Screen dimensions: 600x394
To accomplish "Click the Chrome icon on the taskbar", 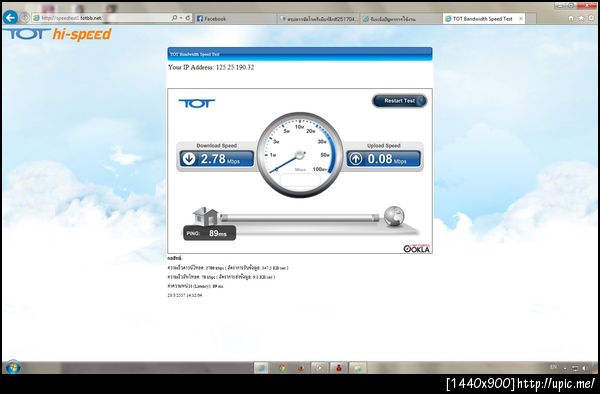I will [x=282, y=368].
